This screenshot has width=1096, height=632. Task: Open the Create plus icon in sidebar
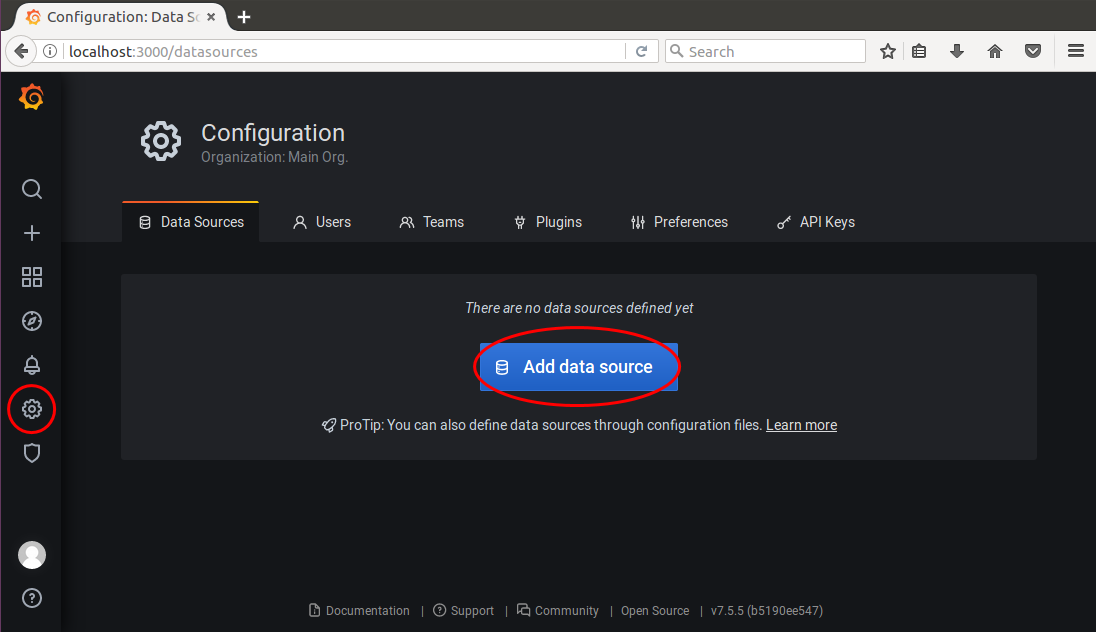click(31, 234)
